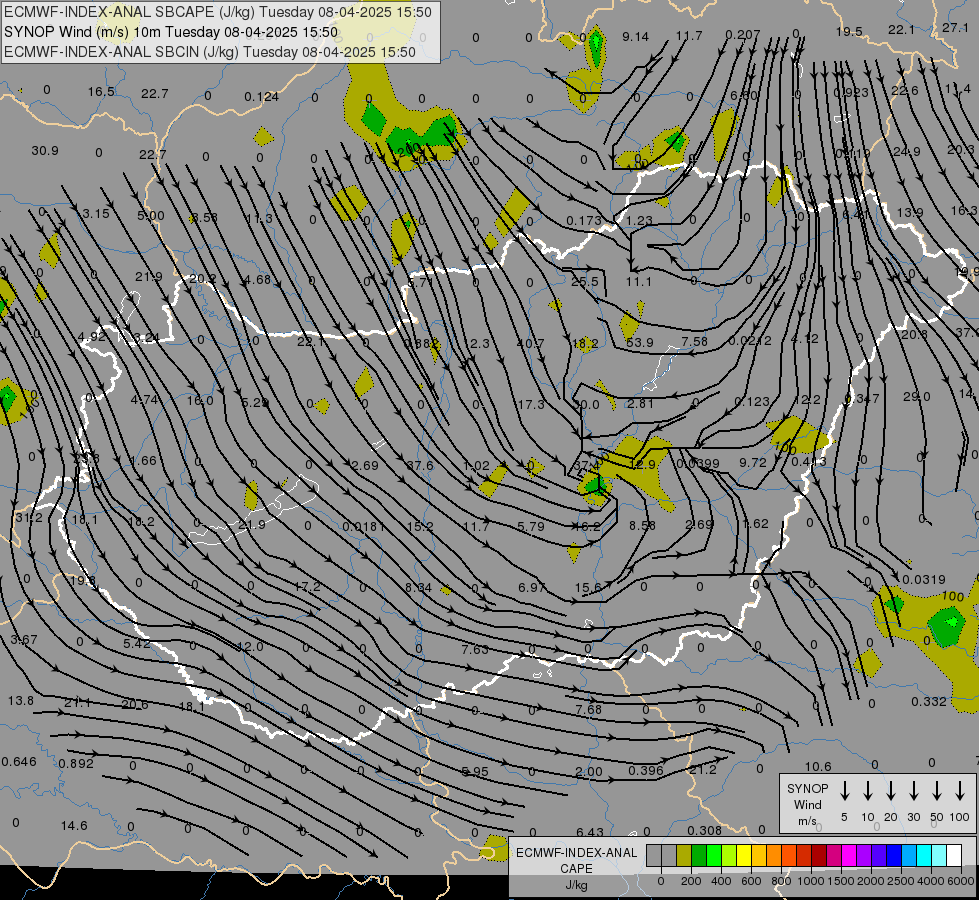Click the 9.14 value near the top
This screenshot has width=979, height=900.
pyautogui.click(x=636, y=37)
